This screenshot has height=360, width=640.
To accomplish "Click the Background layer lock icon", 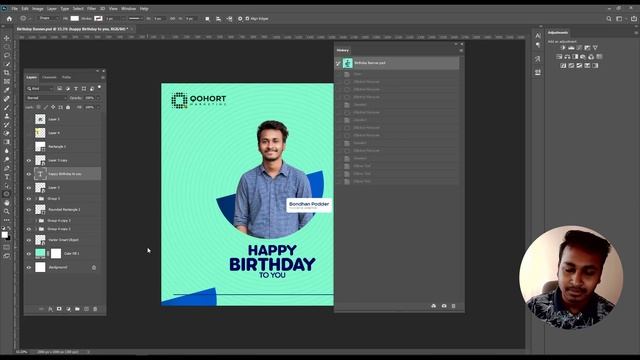I will coord(94,268).
